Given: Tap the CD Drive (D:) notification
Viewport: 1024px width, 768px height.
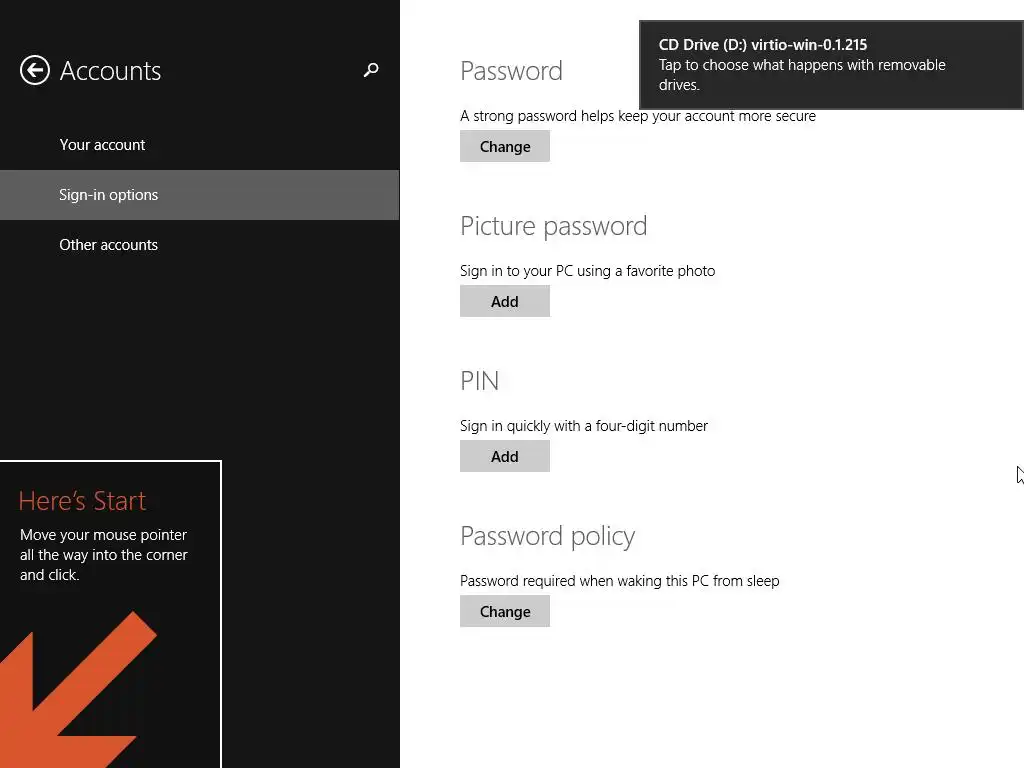Looking at the screenshot, I should 830,65.
